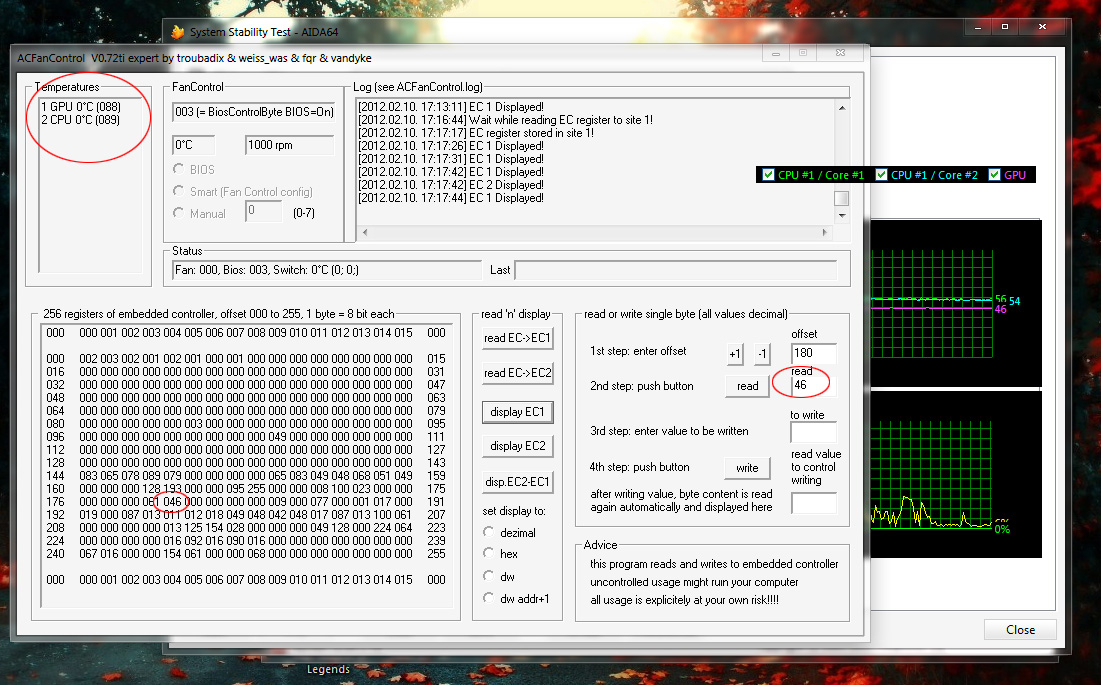Click the display EC2 button
This screenshot has height=685, width=1101.
coord(517,446)
